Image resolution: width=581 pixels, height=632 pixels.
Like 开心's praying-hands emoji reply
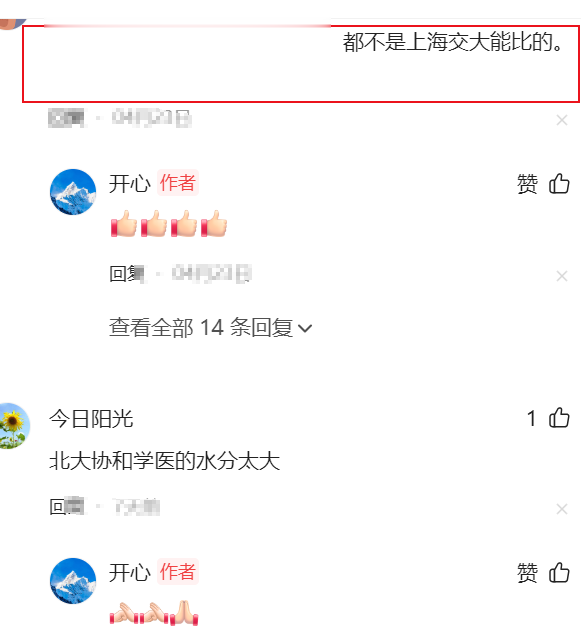(x=559, y=573)
